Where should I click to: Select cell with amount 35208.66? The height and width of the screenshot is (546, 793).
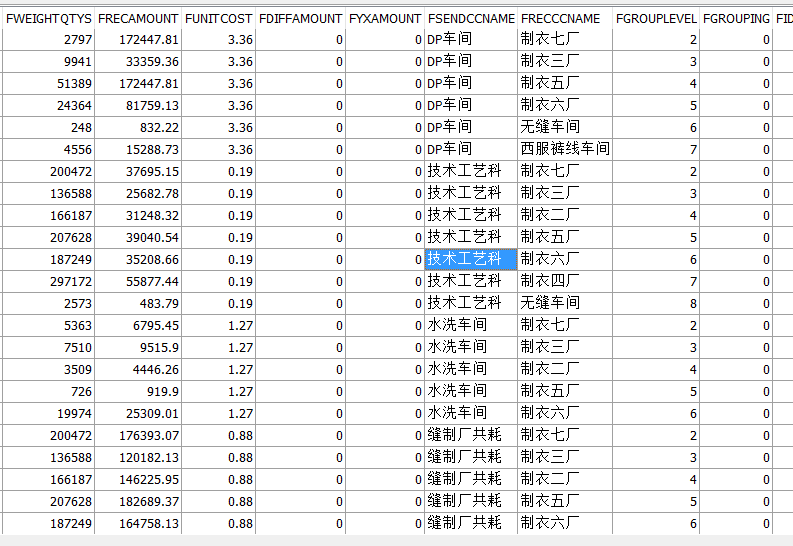click(138, 259)
